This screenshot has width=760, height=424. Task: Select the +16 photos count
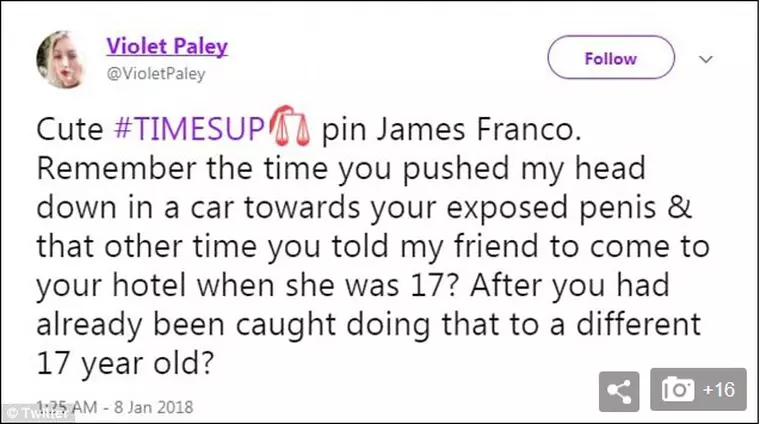tap(720, 391)
